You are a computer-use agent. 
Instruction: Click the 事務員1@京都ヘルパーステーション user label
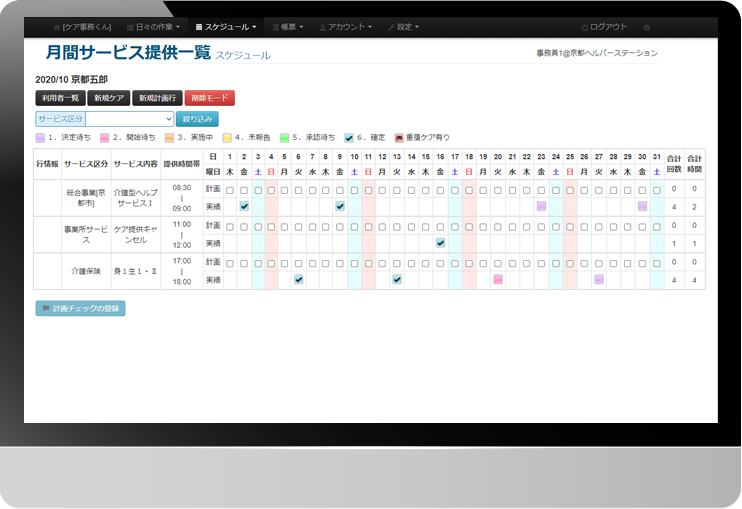[x=597, y=53]
